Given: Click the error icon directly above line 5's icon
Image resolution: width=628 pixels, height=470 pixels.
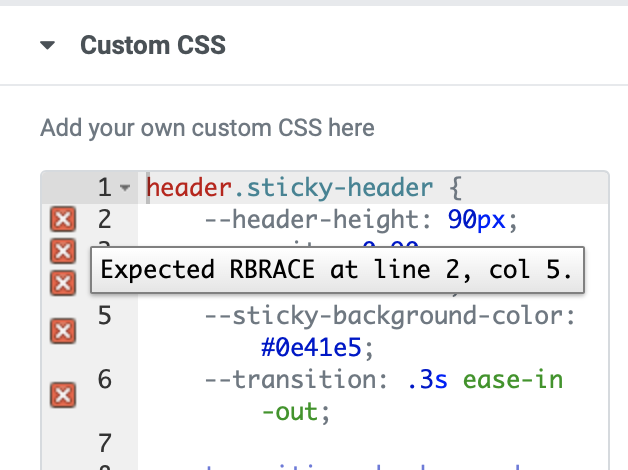Looking at the screenshot, I should point(62,283).
